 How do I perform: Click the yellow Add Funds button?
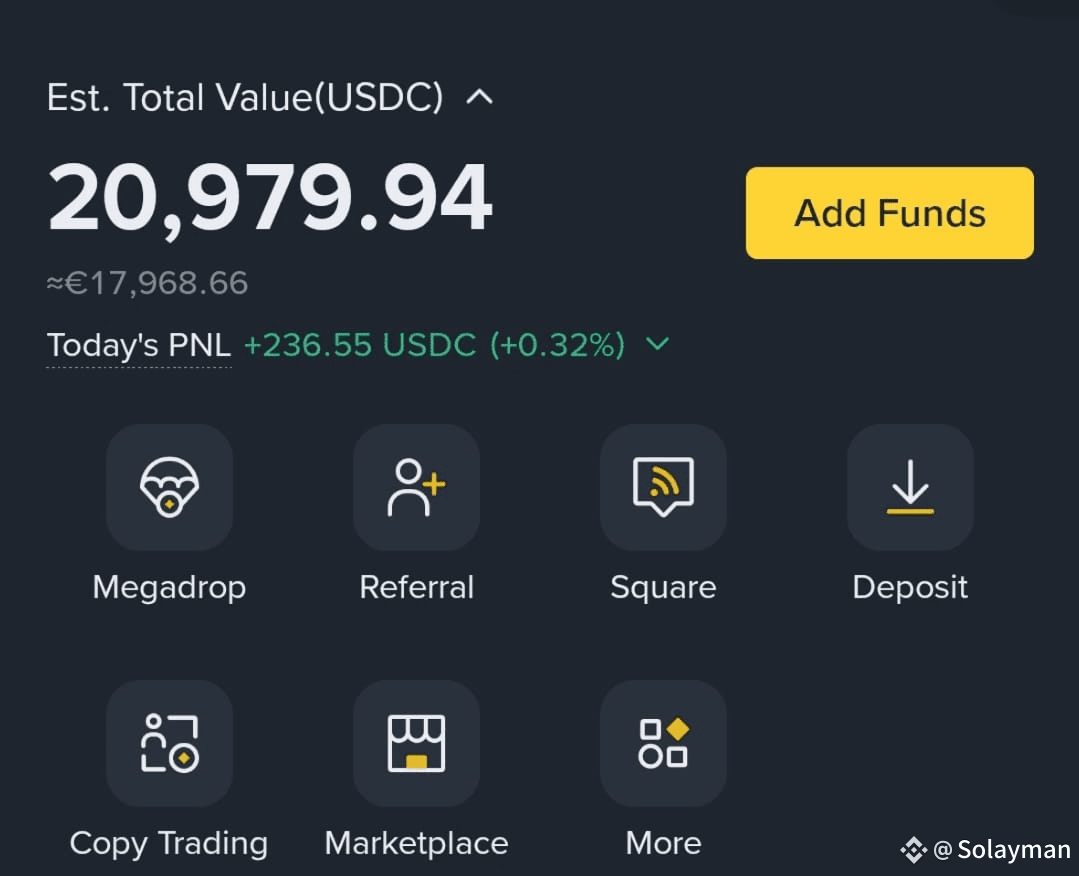[x=890, y=213]
